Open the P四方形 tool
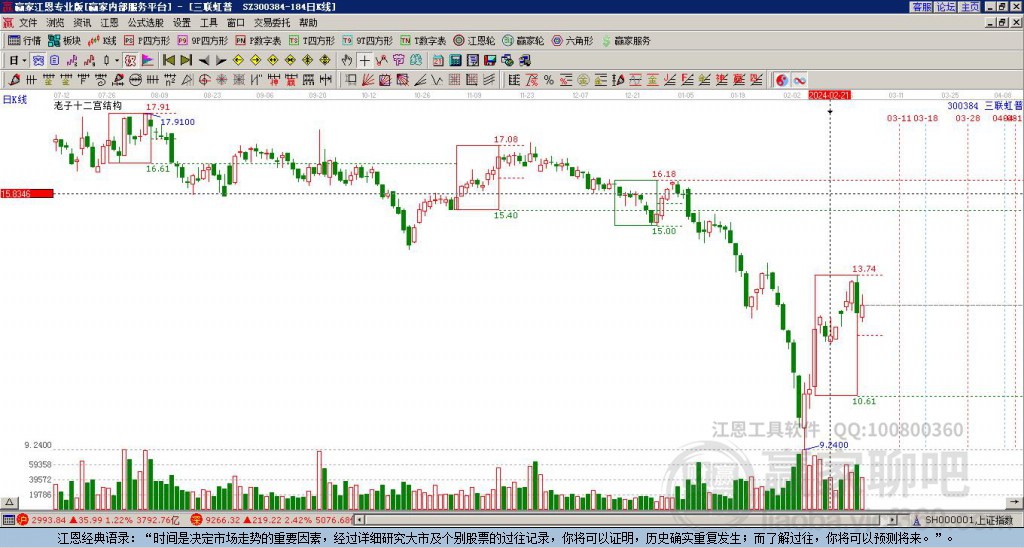 tap(147, 40)
